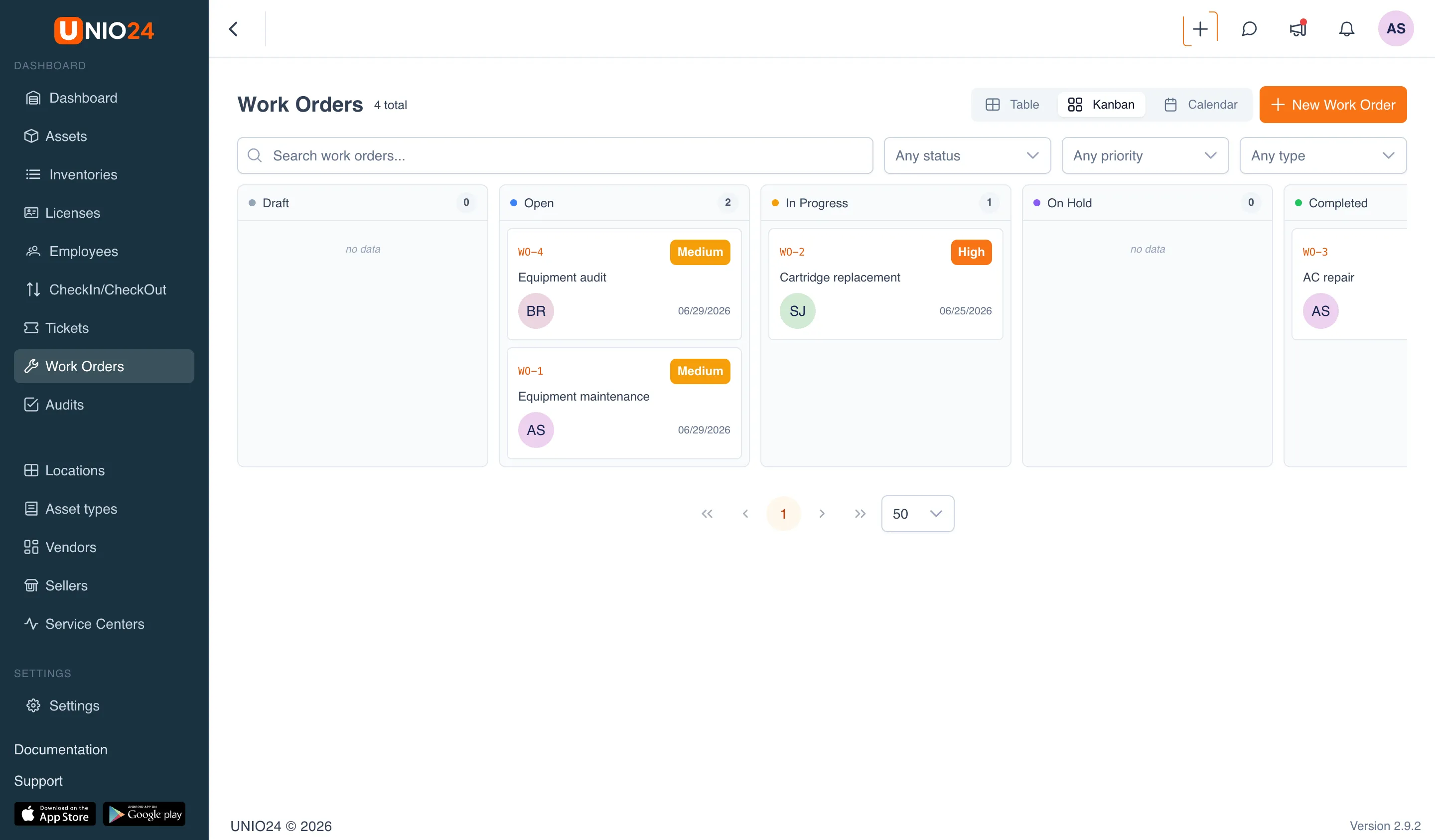Viewport: 1435px width, 840px height.
Task: Click the AS assignee avatar on WO-3
Action: click(1320, 311)
